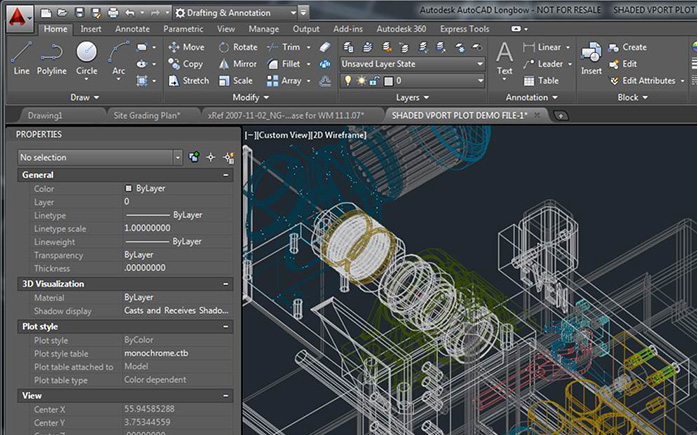Screen dimensions: 698x435
Task: Toggle layer freeze sun icon
Action: point(361,81)
